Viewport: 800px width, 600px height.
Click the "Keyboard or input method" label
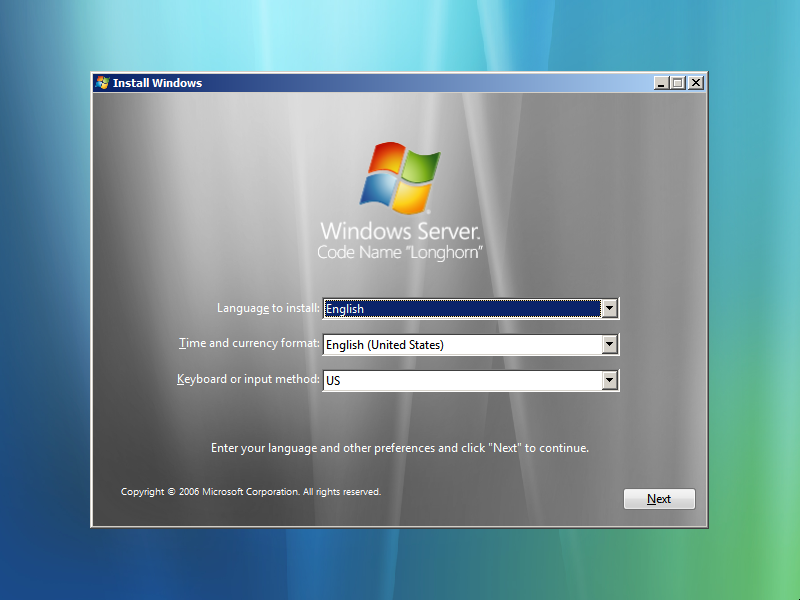[x=248, y=379]
